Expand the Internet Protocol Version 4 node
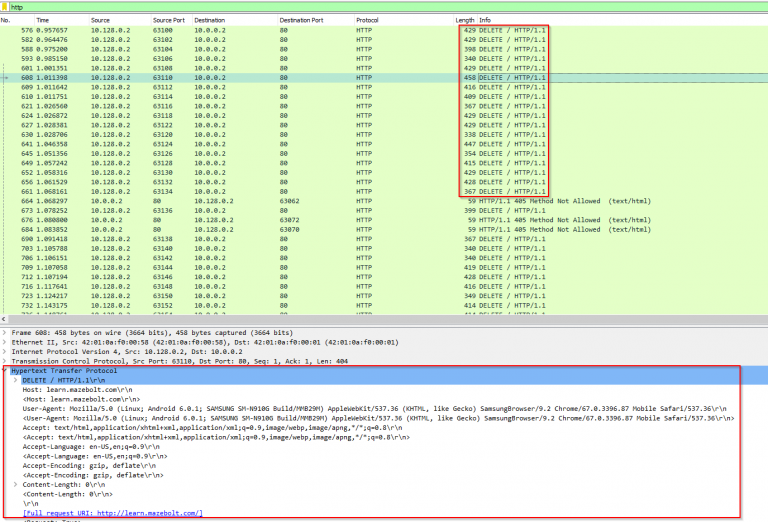Viewport: 768px width, 522px height. tap(4, 351)
